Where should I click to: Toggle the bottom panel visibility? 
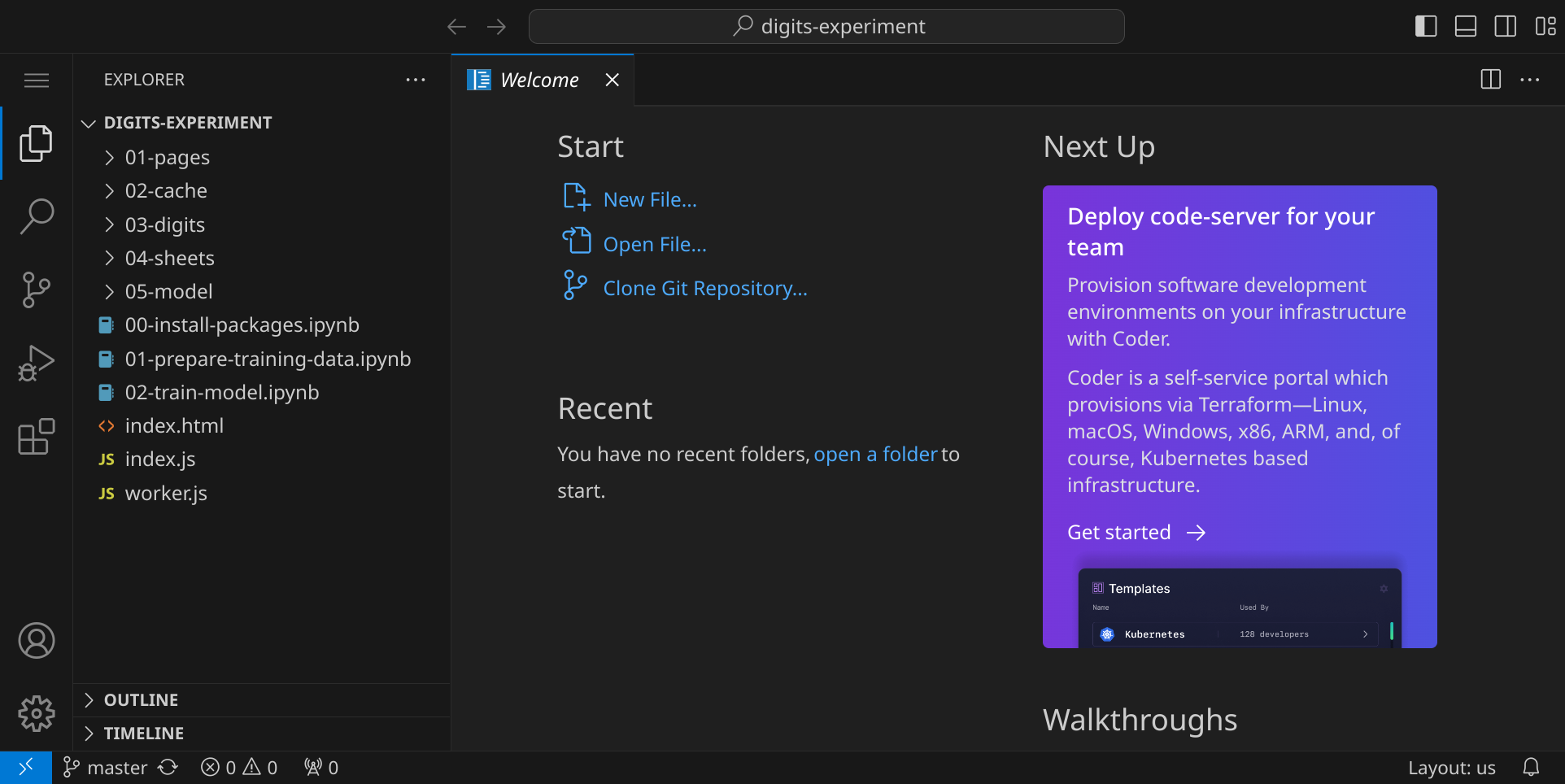[x=1466, y=26]
